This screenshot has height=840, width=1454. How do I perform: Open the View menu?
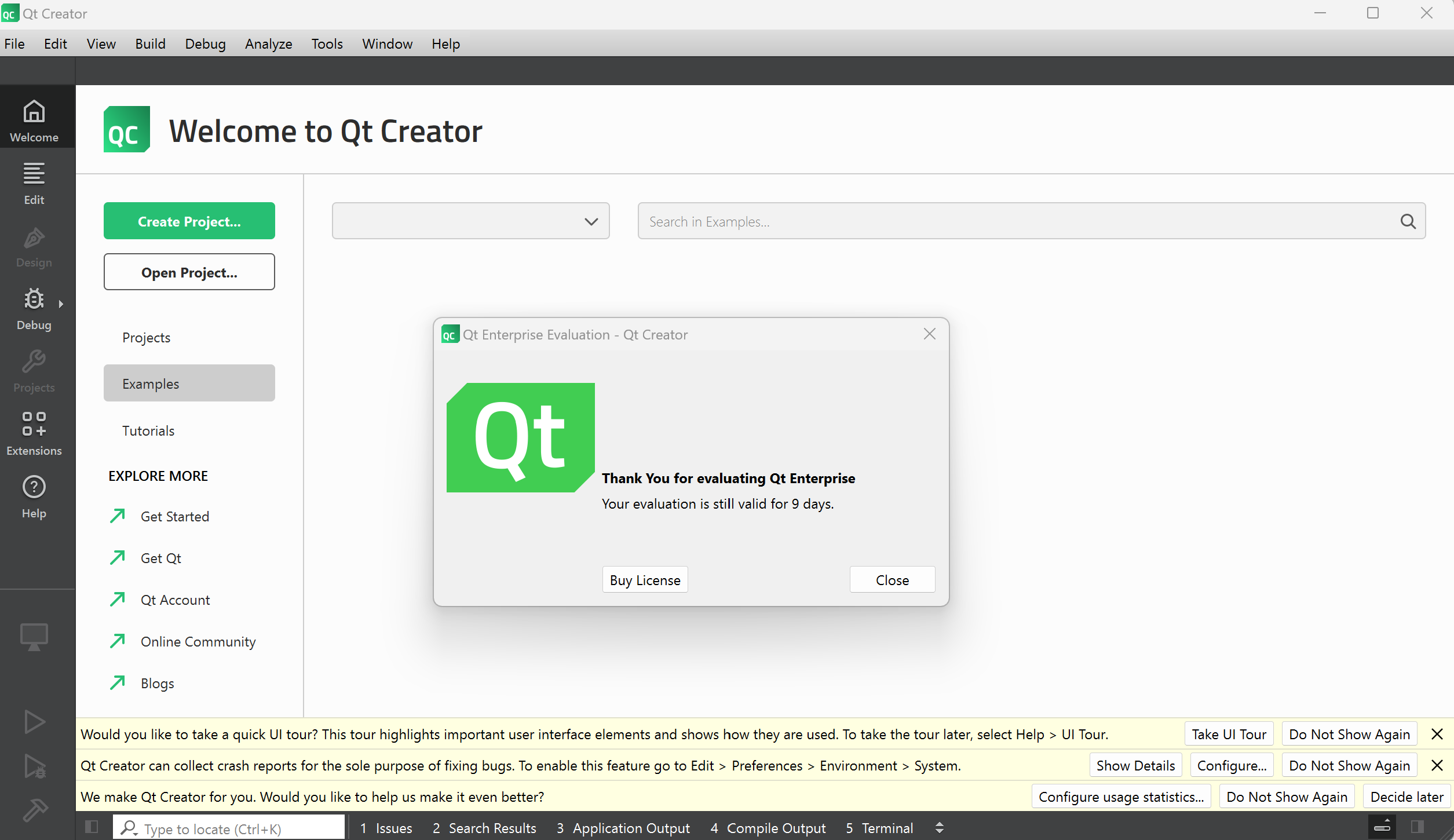pyautogui.click(x=101, y=43)
